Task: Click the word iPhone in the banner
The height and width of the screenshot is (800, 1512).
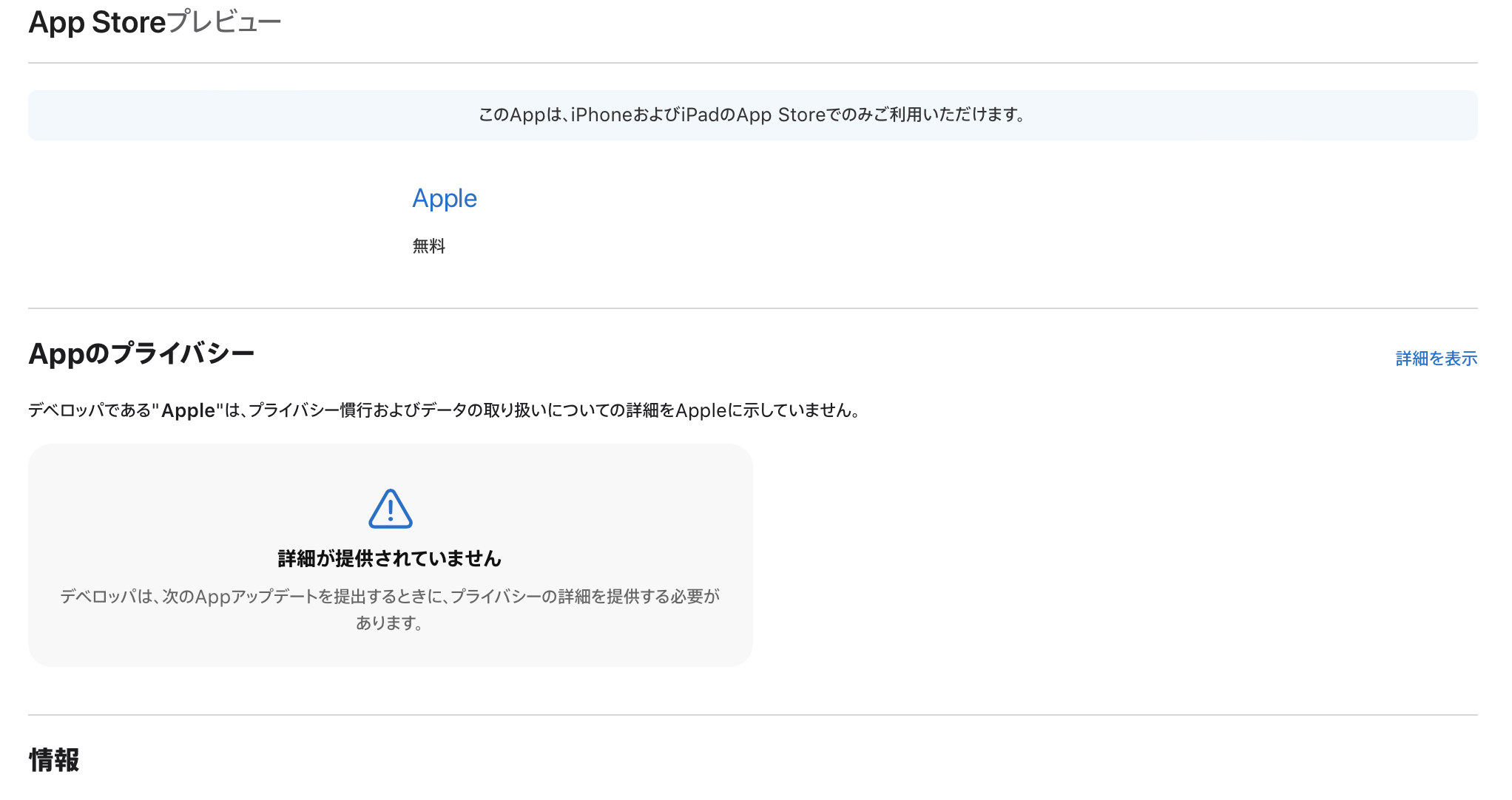Action: pos(601,115)
